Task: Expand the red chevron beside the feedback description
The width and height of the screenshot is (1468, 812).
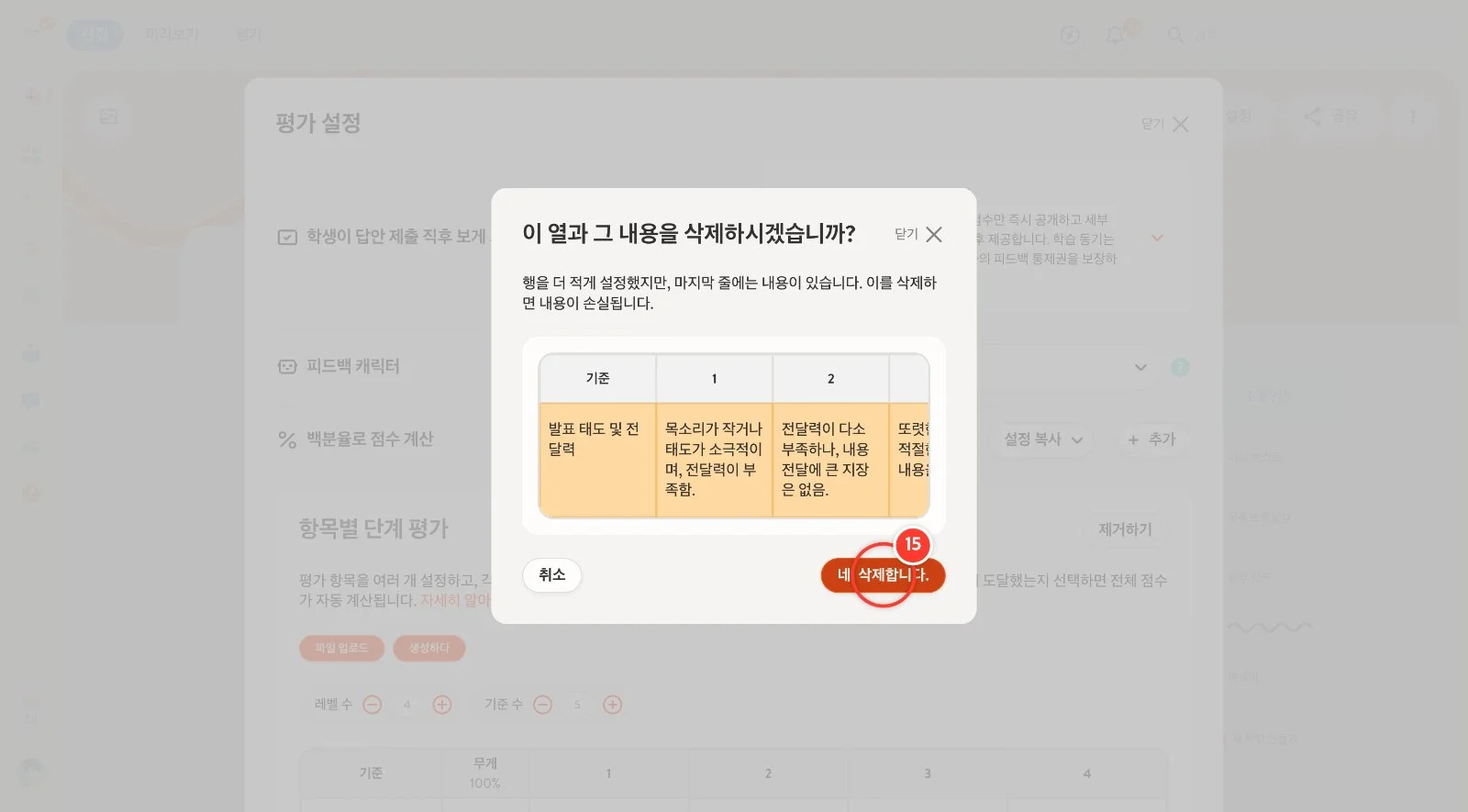Action: (x=1157, y=238)
